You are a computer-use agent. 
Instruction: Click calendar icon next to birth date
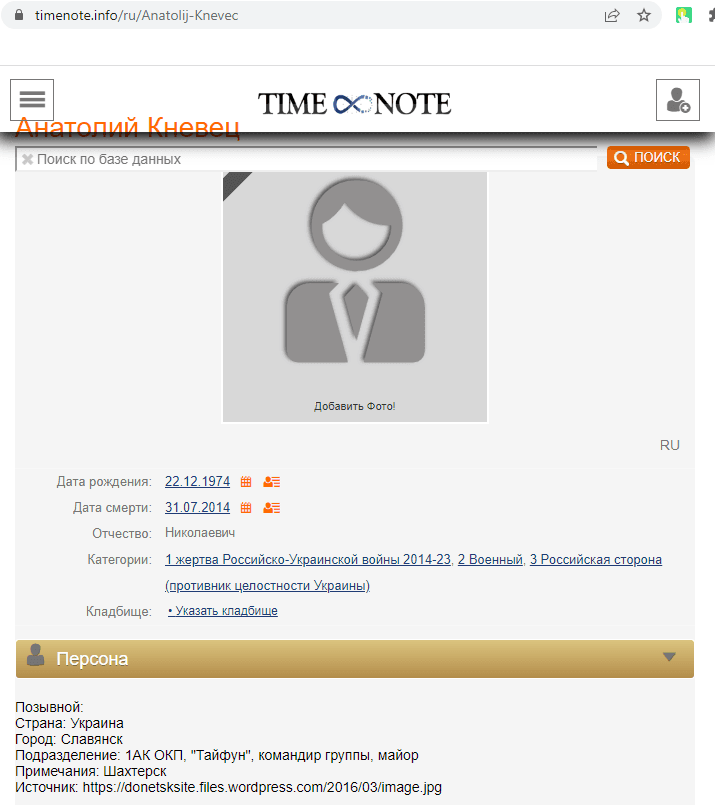(x=246, y=482)
